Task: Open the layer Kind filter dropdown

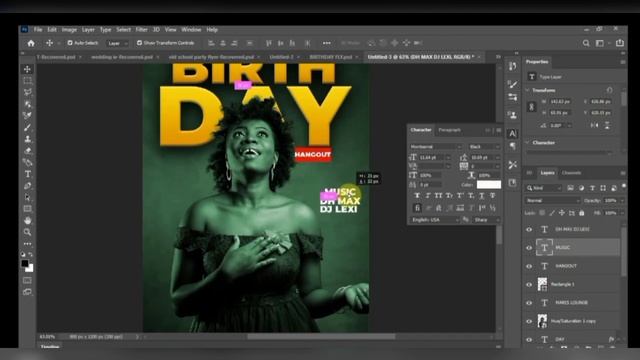Action: pos(544,188)
